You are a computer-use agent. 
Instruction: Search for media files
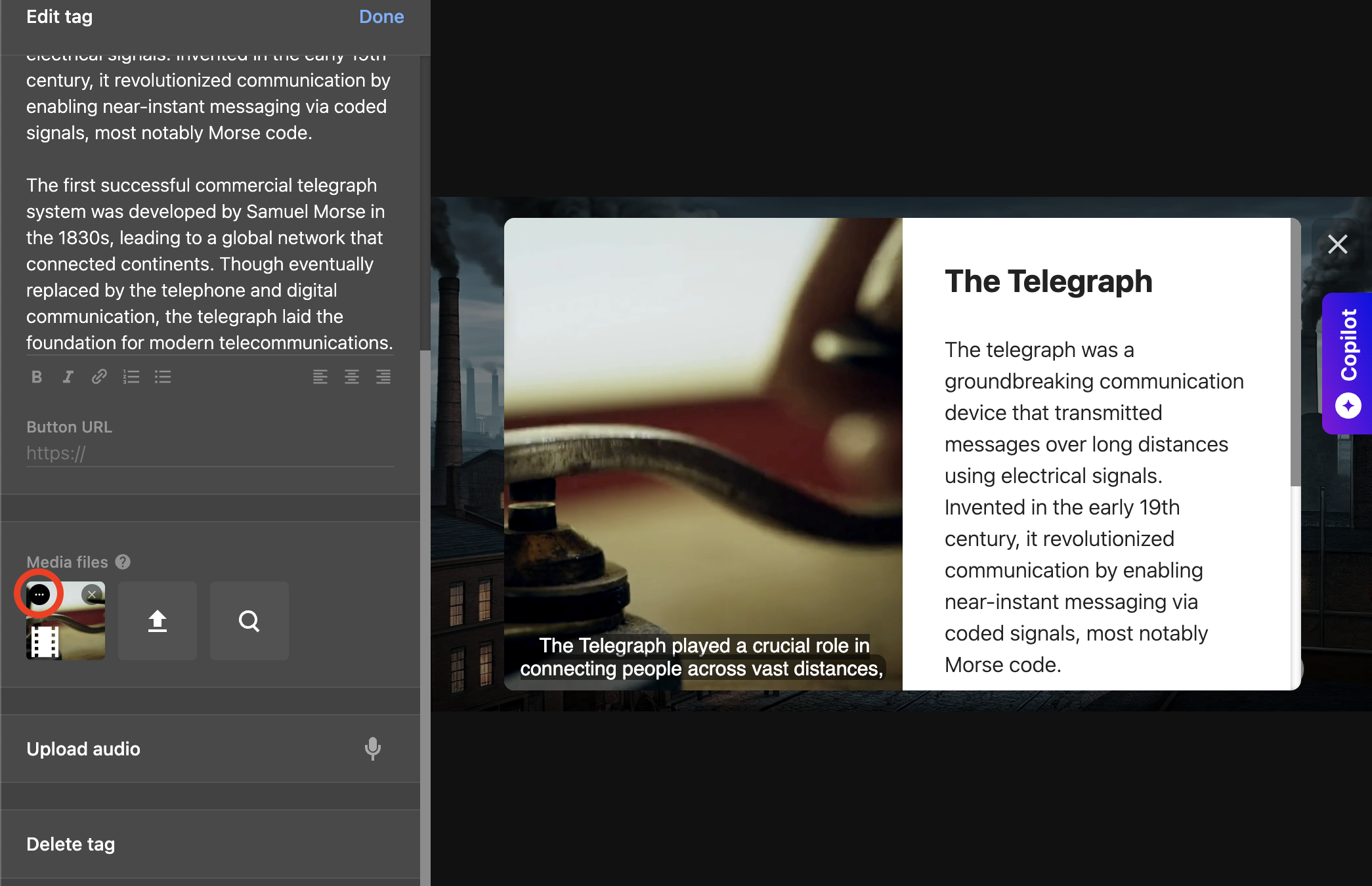249,621
